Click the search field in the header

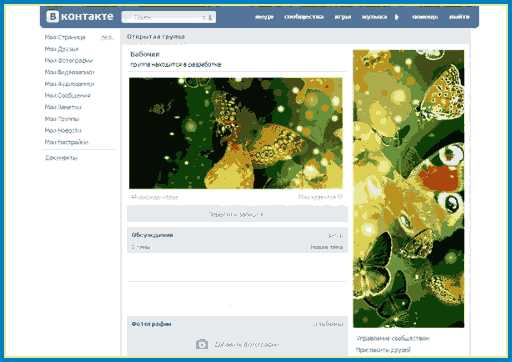click(169, 17)
